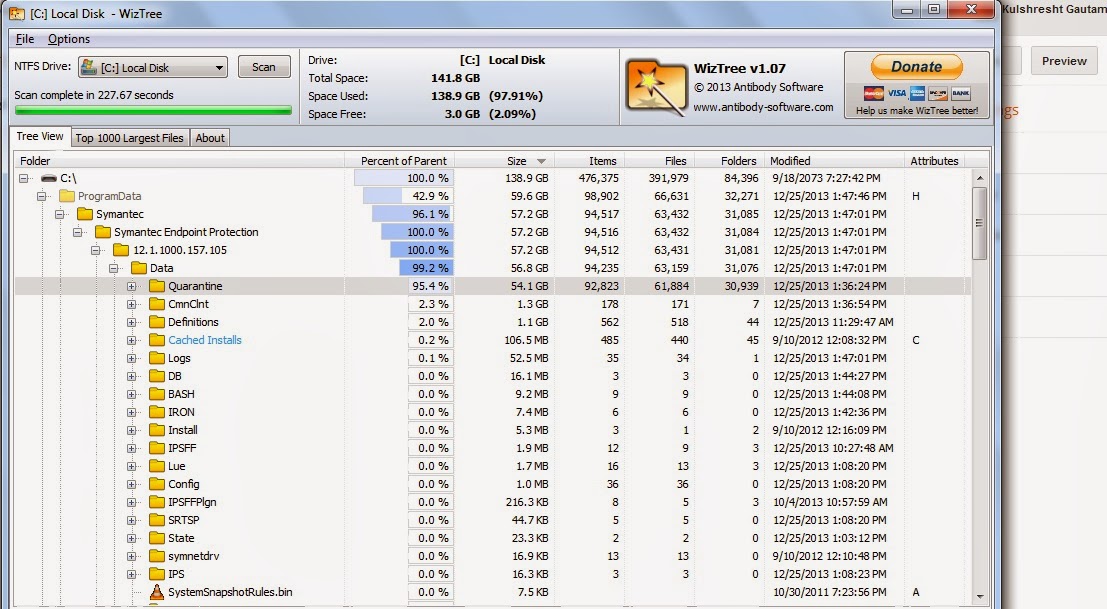Expand the Cached Installs folder node

(131, 340)
